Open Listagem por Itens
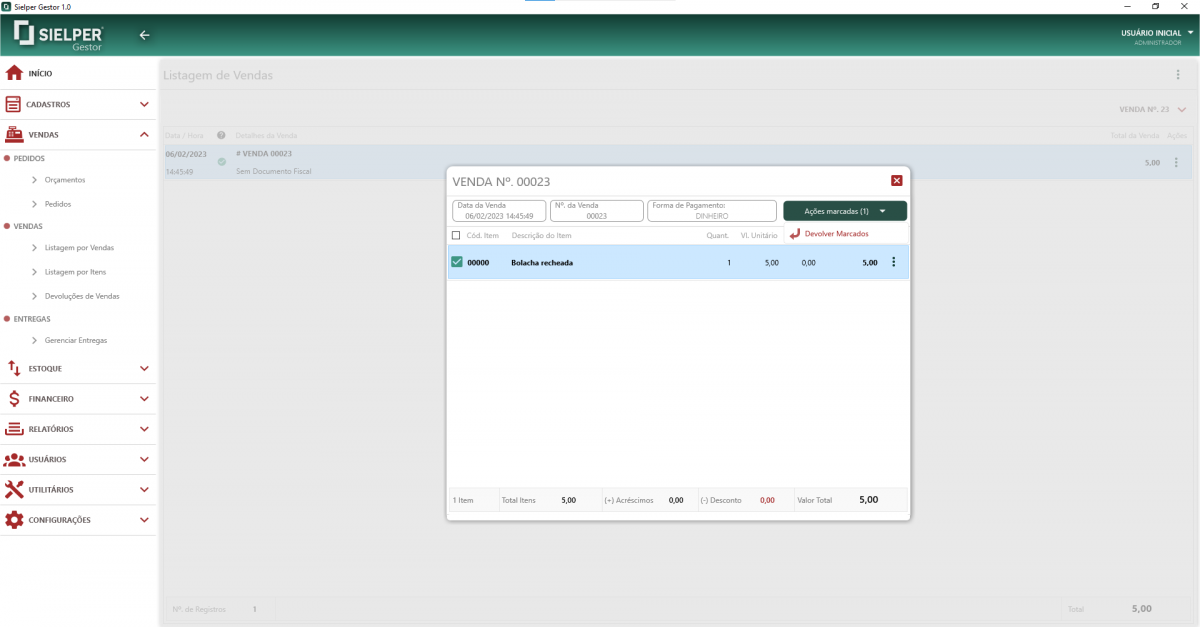Screen dimensions: 1200x627 76,272
